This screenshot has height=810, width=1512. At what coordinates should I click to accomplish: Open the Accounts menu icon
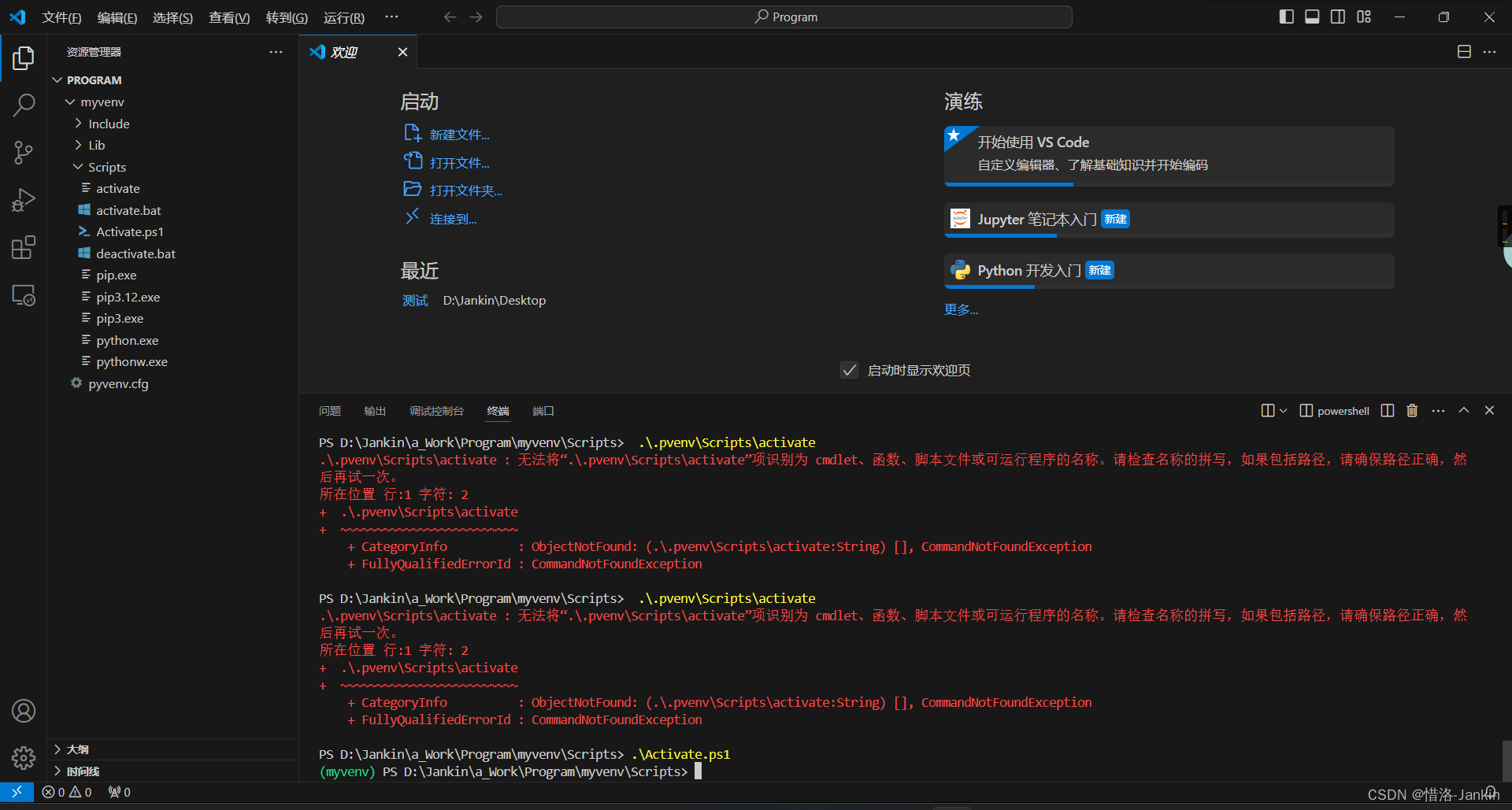click(x=24, y=711)
